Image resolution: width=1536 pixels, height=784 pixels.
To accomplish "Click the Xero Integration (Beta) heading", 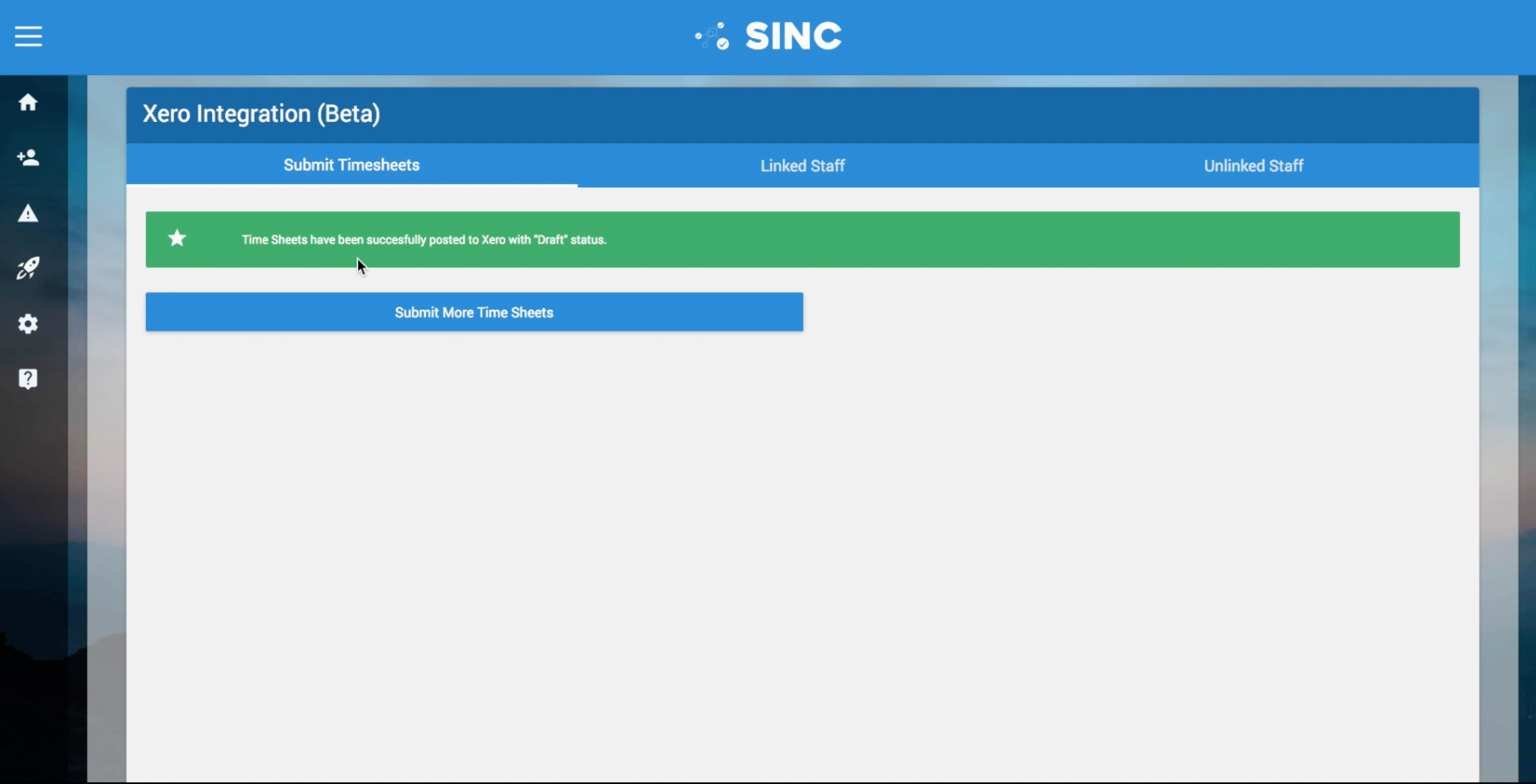I will [x=262, y=114].
